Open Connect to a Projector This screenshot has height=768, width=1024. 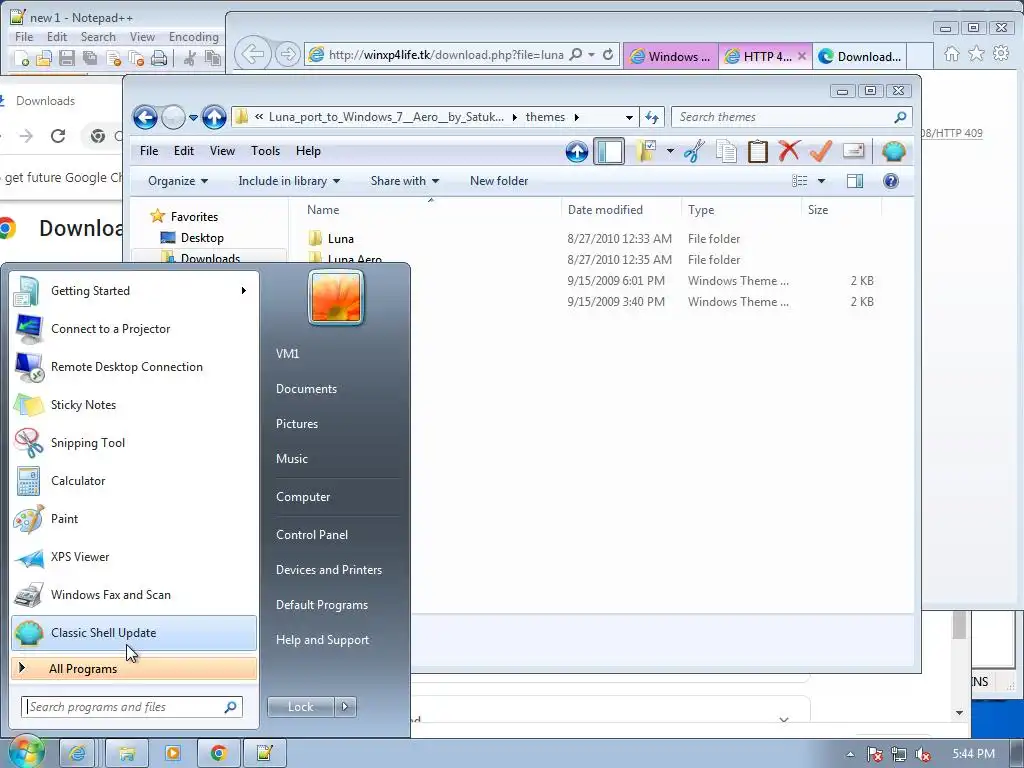point(134,328)
